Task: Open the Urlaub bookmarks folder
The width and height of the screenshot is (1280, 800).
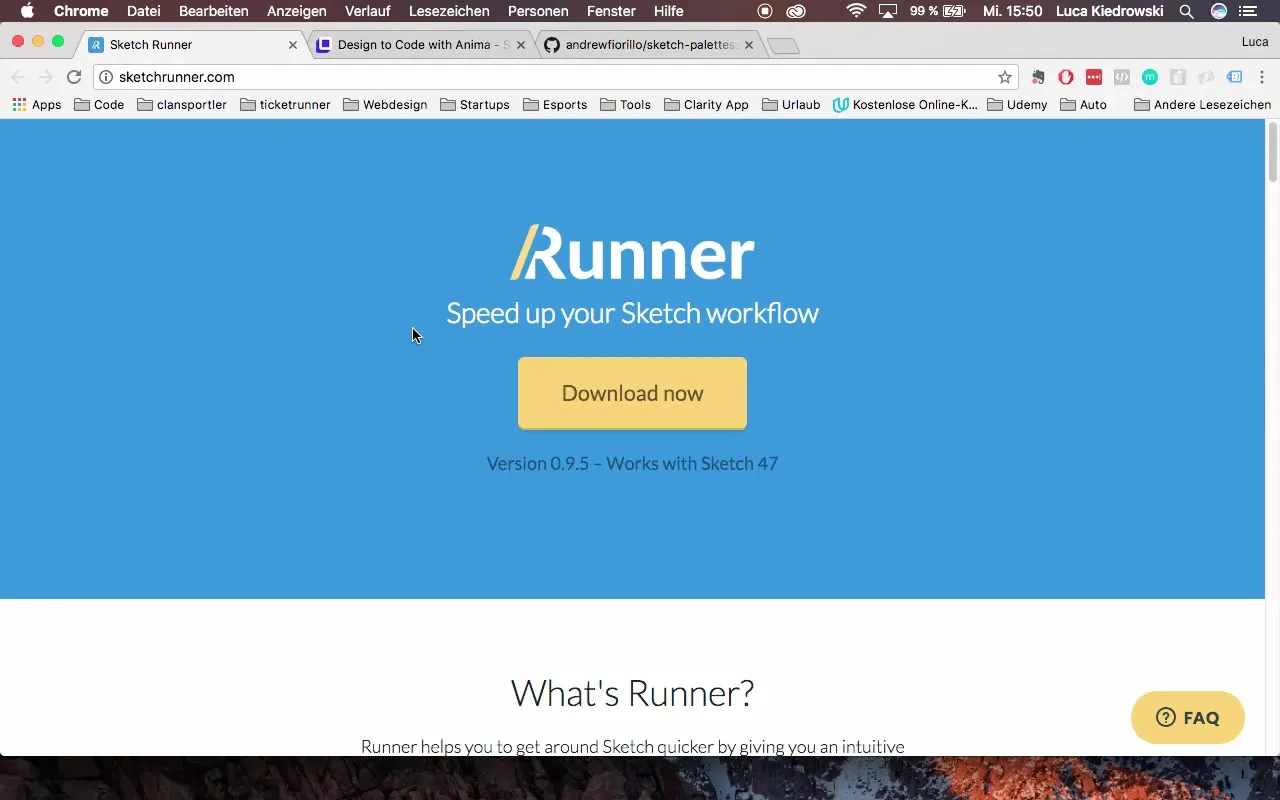Action: (789, 104)
